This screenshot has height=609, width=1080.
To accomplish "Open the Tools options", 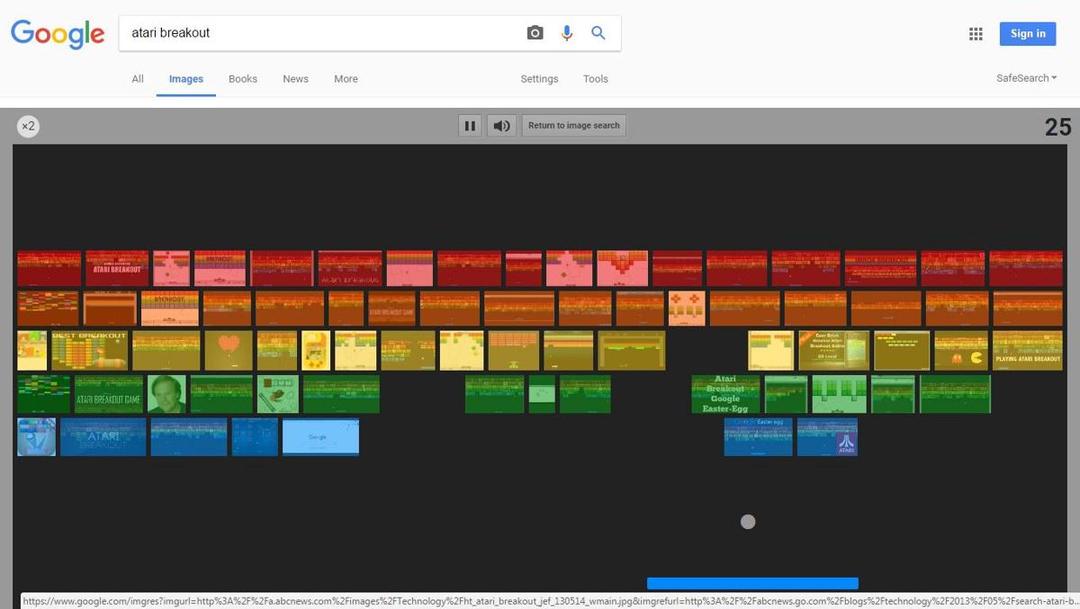I will point(595,79).
